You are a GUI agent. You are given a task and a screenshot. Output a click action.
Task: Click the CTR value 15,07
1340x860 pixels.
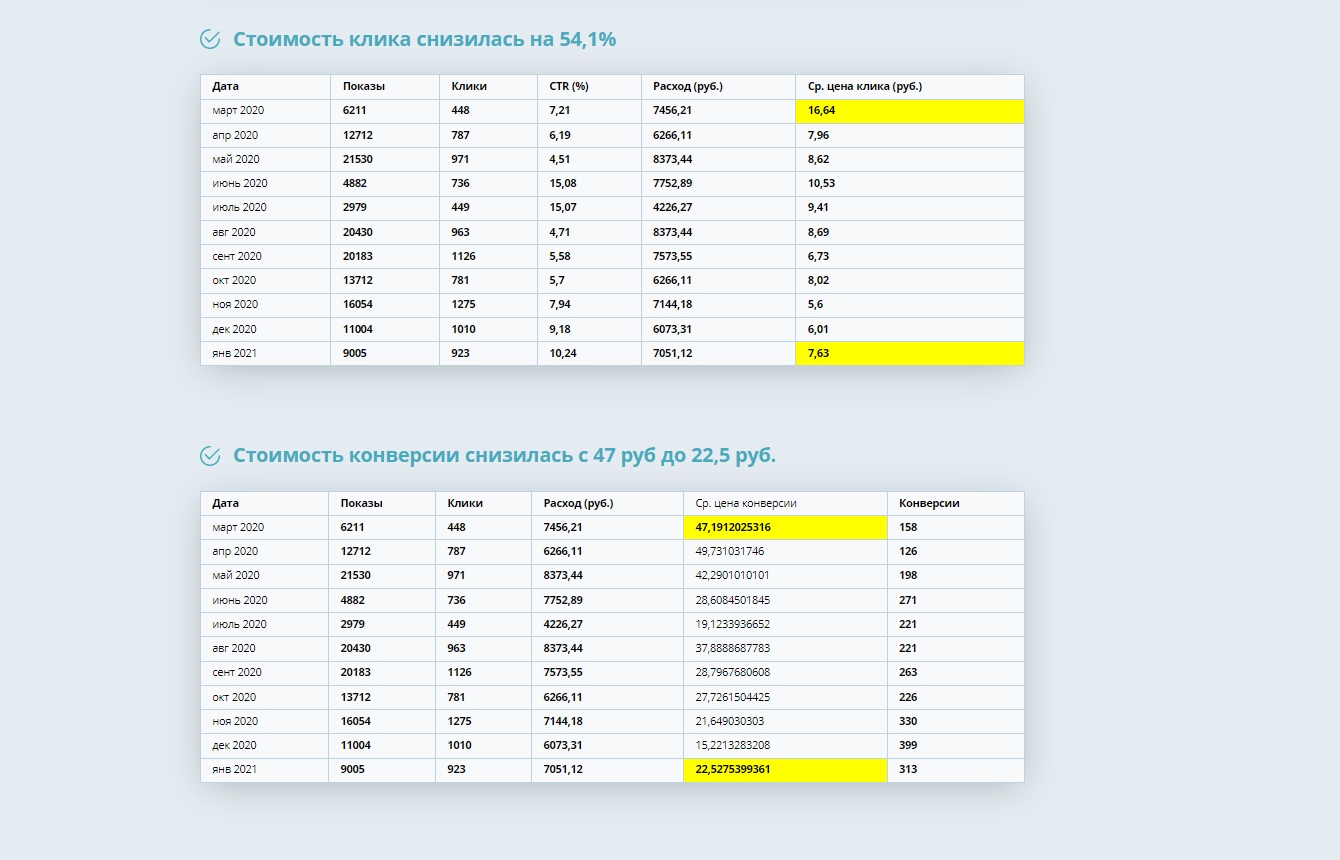pos(563,208)
